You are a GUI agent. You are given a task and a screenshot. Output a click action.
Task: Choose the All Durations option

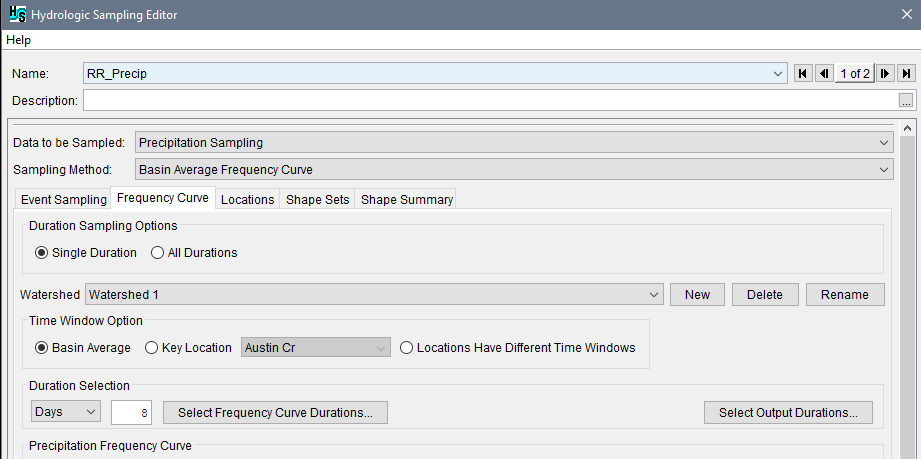tap(158, 253)
